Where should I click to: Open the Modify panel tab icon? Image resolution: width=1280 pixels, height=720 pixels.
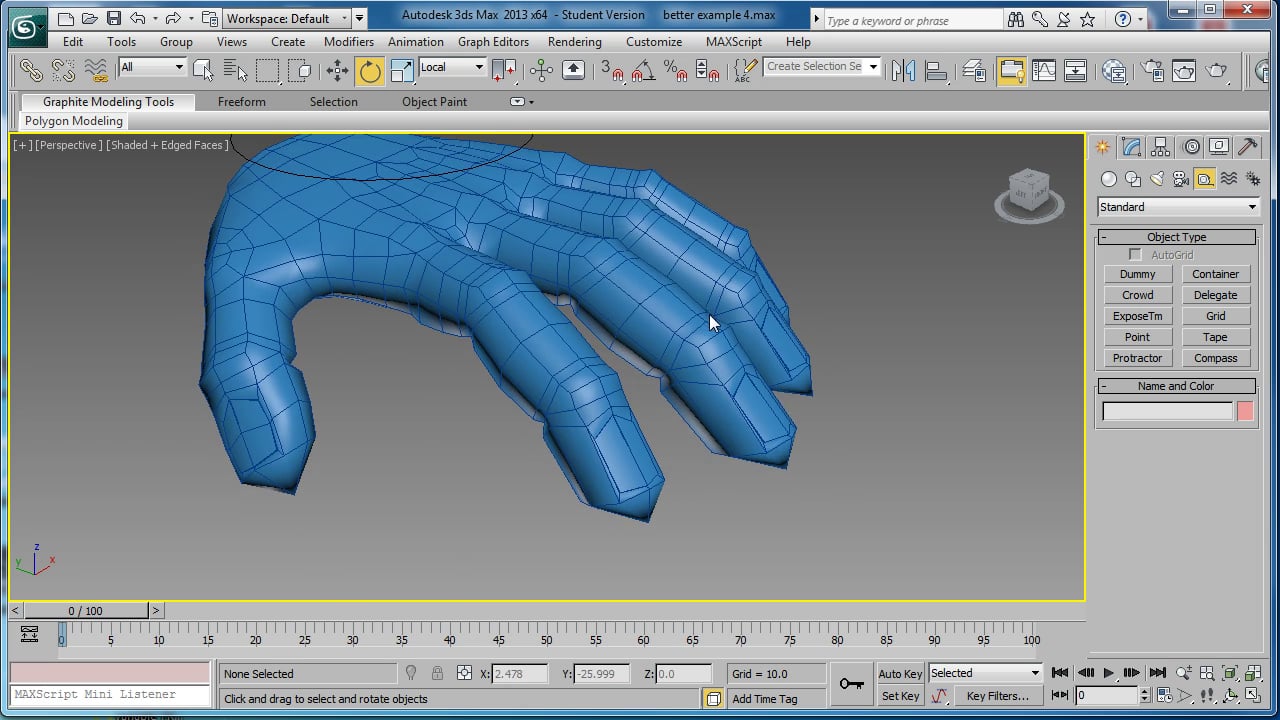[1131, 147]
